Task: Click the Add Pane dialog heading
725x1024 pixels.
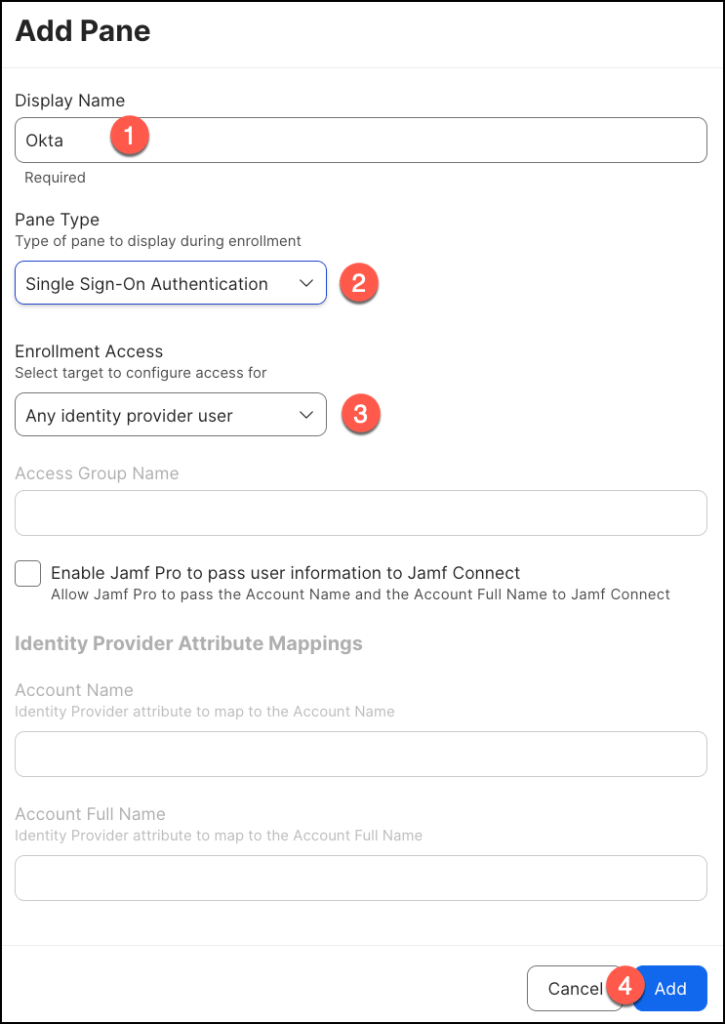Action: coord(83,31)
